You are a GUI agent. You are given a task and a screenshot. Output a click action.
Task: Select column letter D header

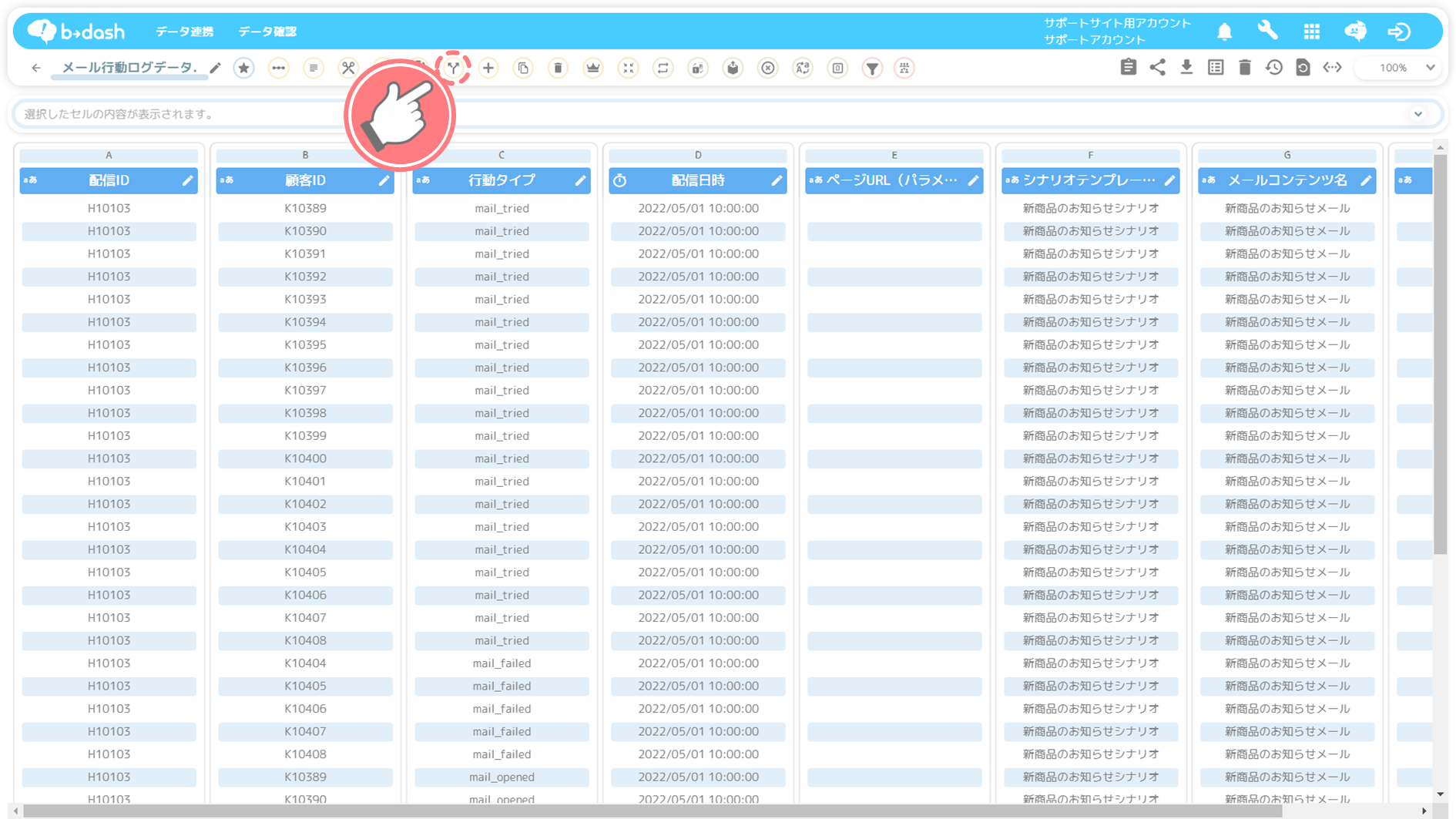pos(698,155)
